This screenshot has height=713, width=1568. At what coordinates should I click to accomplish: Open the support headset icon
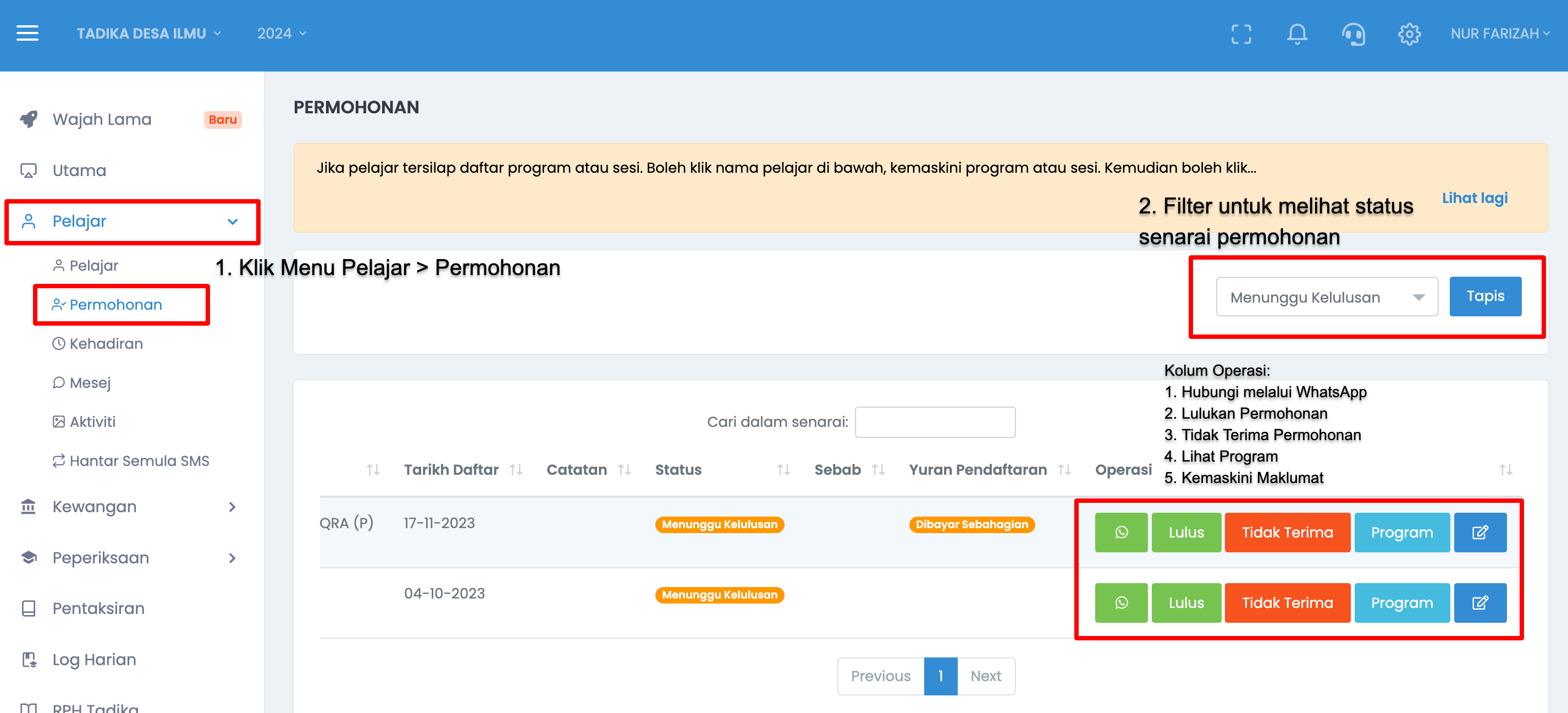tap(1353, 34)
